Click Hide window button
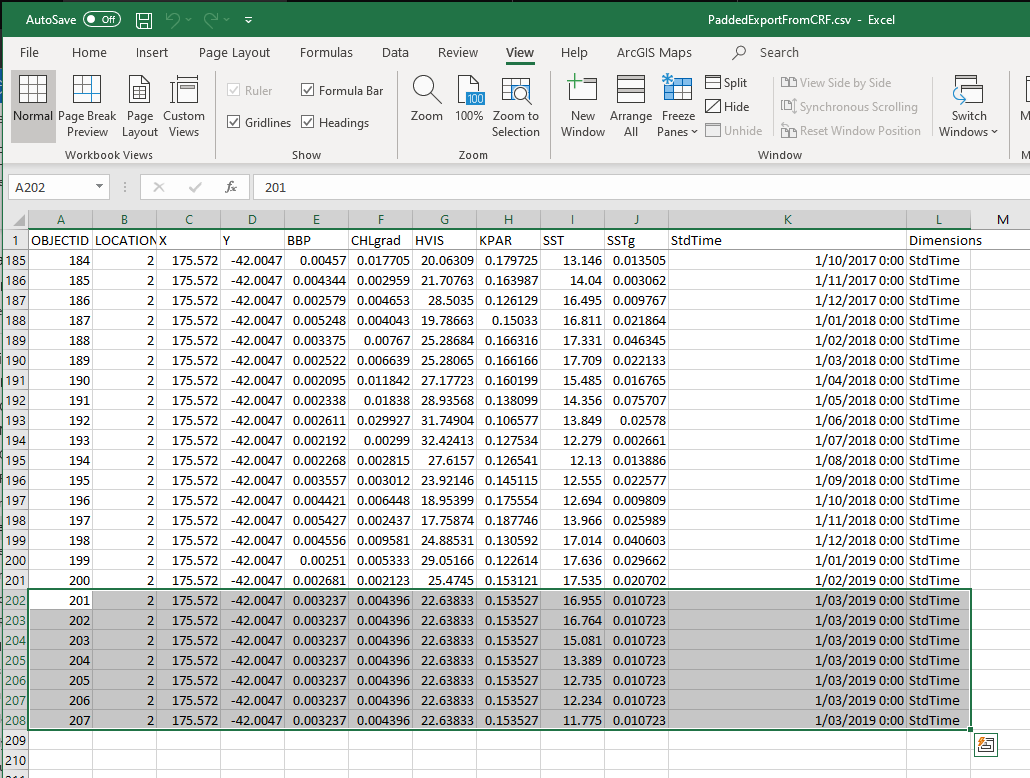This screenshot has width=1030, height=778. pos(727,106)
